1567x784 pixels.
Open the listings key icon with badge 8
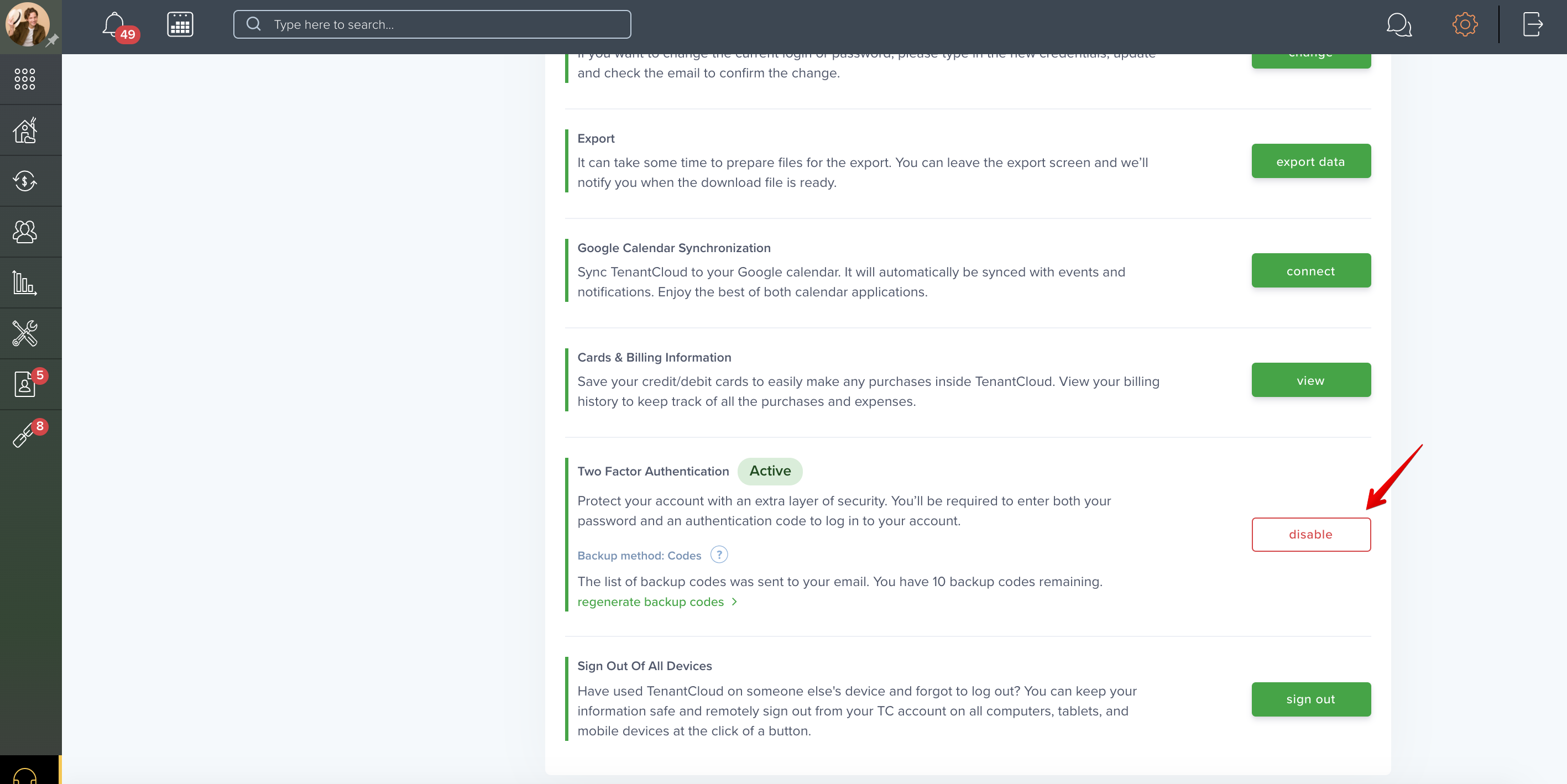point(25,435)
